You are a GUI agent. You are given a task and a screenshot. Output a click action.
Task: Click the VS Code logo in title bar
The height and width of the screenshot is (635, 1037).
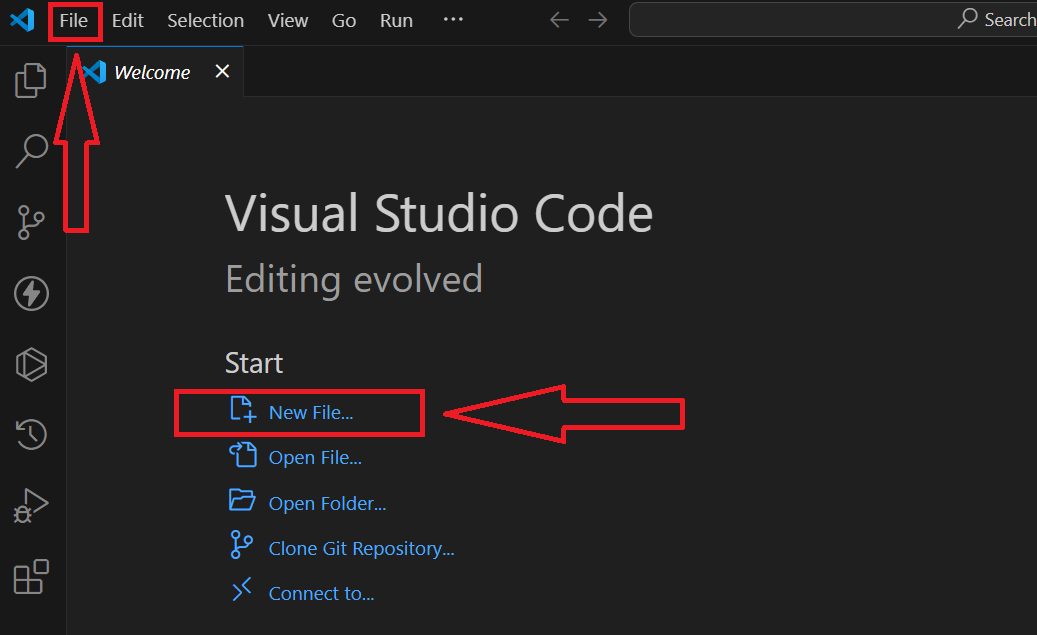click(22, 20)
